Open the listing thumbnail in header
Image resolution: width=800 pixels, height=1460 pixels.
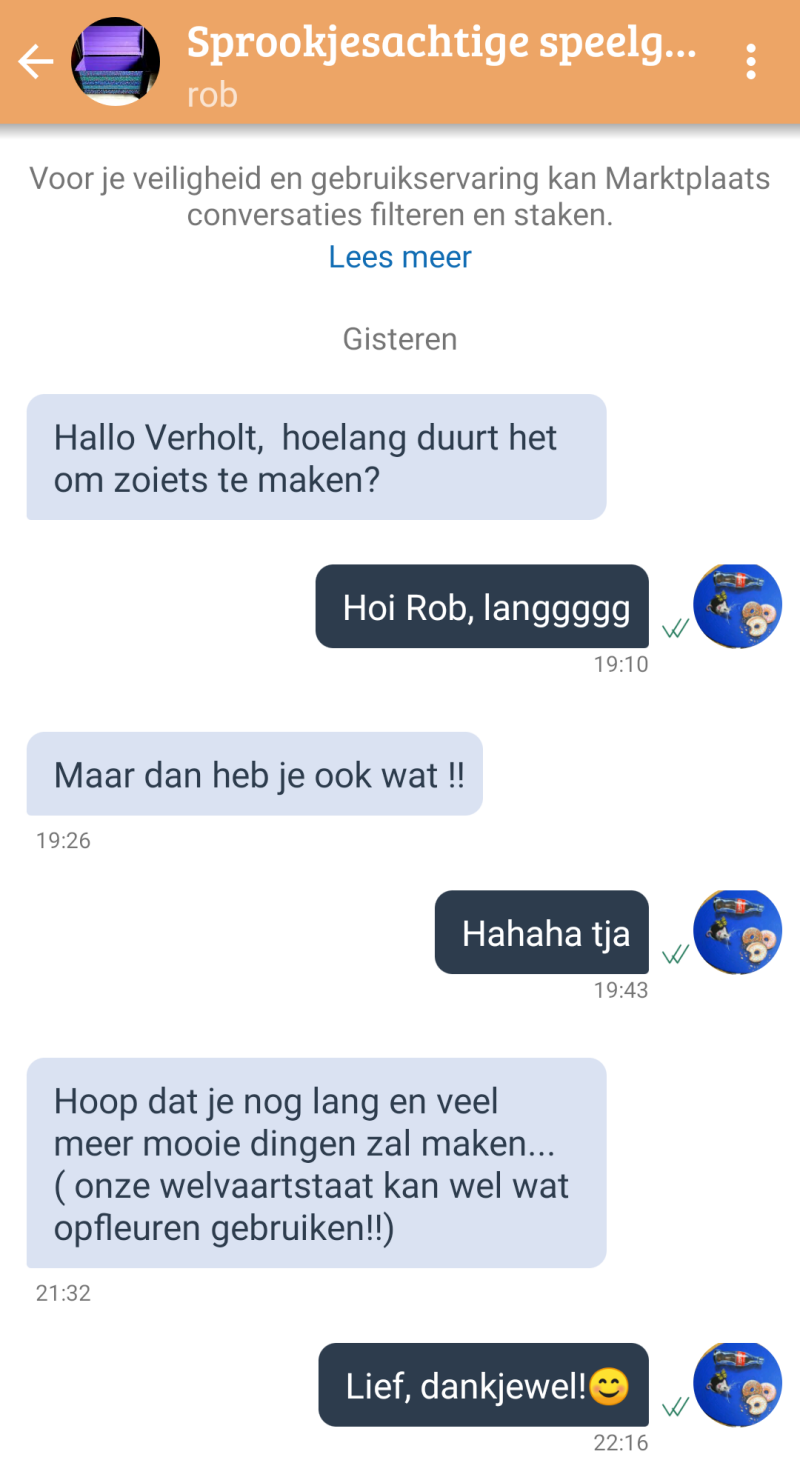(x=116, y=62)
